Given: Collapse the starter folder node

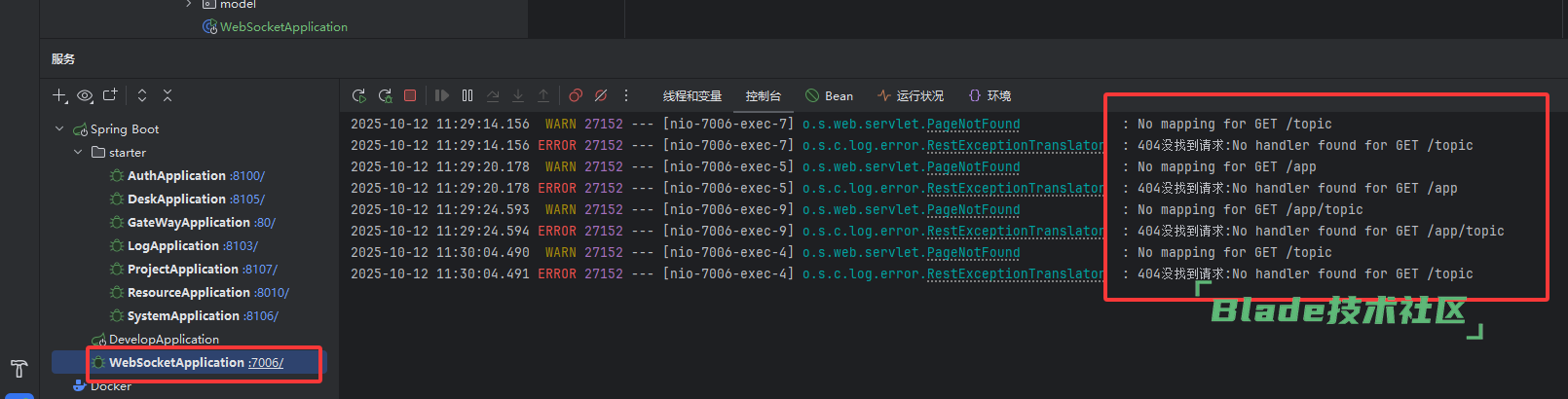Looking at the screenshot, I should point(78,153).
